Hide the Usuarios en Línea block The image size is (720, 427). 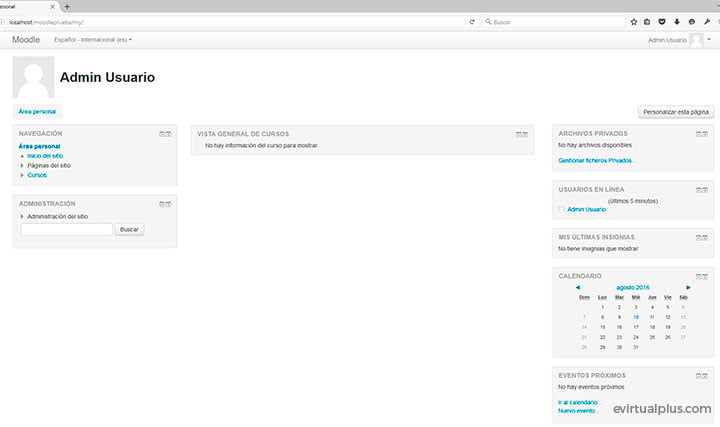pyautogui.click(x=699, y=188)
